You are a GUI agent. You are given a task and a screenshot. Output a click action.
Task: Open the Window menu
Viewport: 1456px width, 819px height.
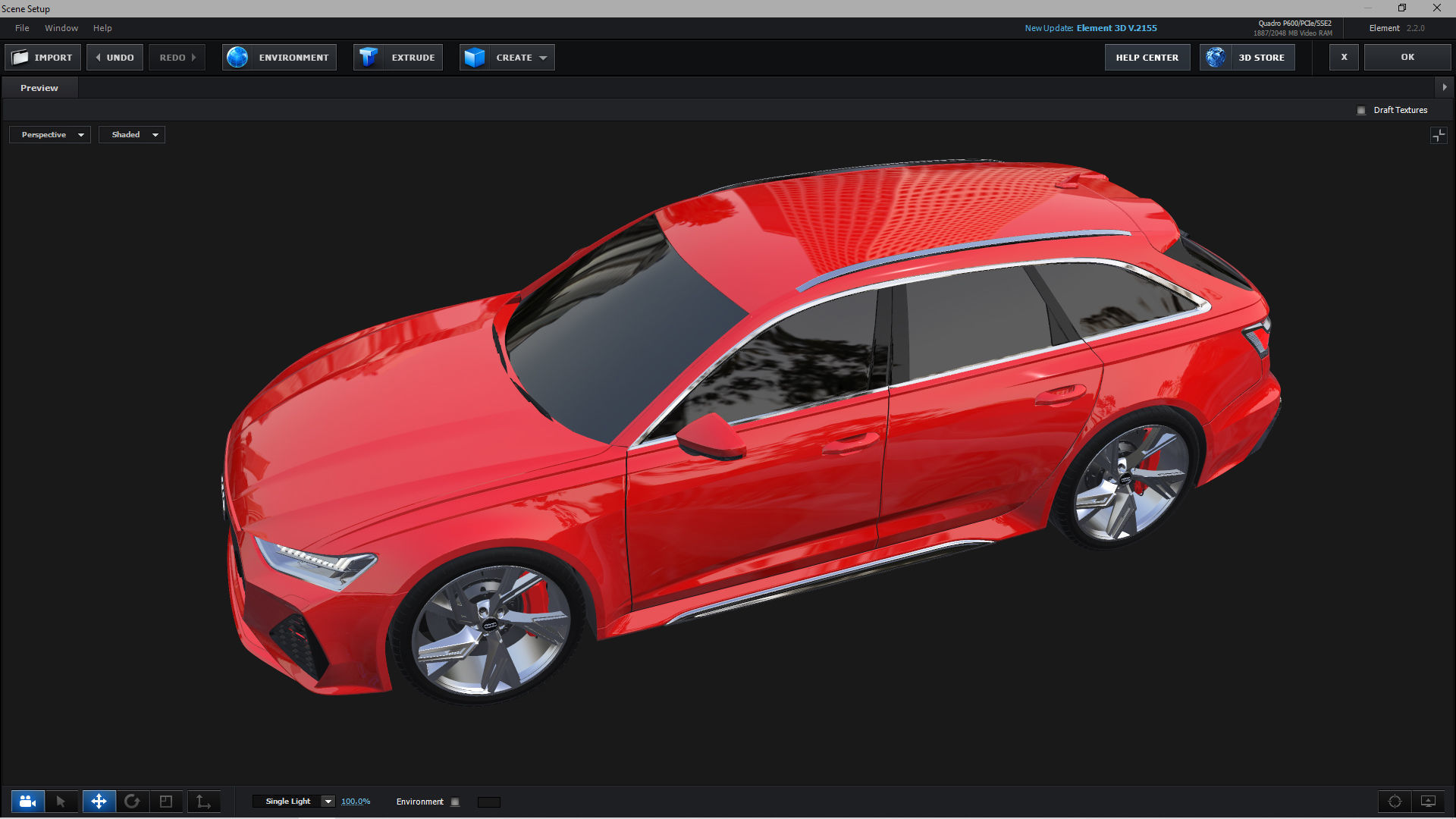pos(61,28)
